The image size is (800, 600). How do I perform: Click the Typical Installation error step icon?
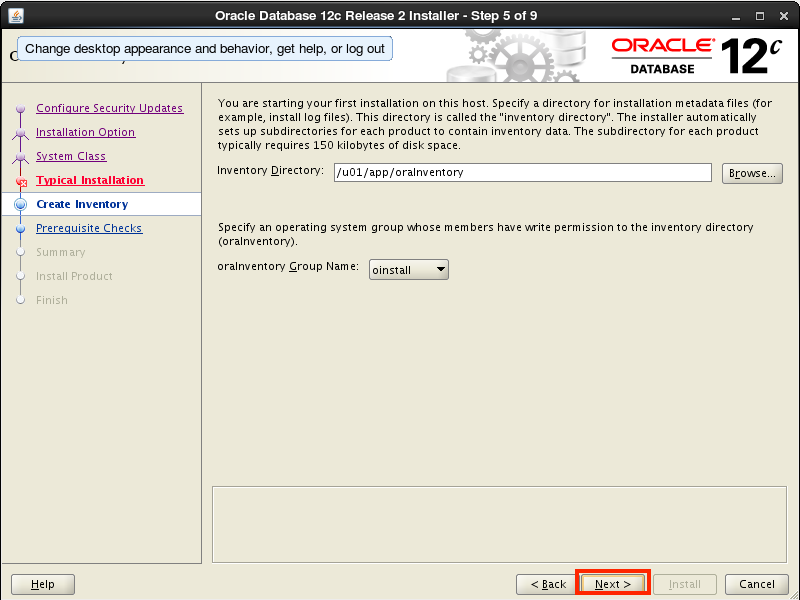click(21, 181)
